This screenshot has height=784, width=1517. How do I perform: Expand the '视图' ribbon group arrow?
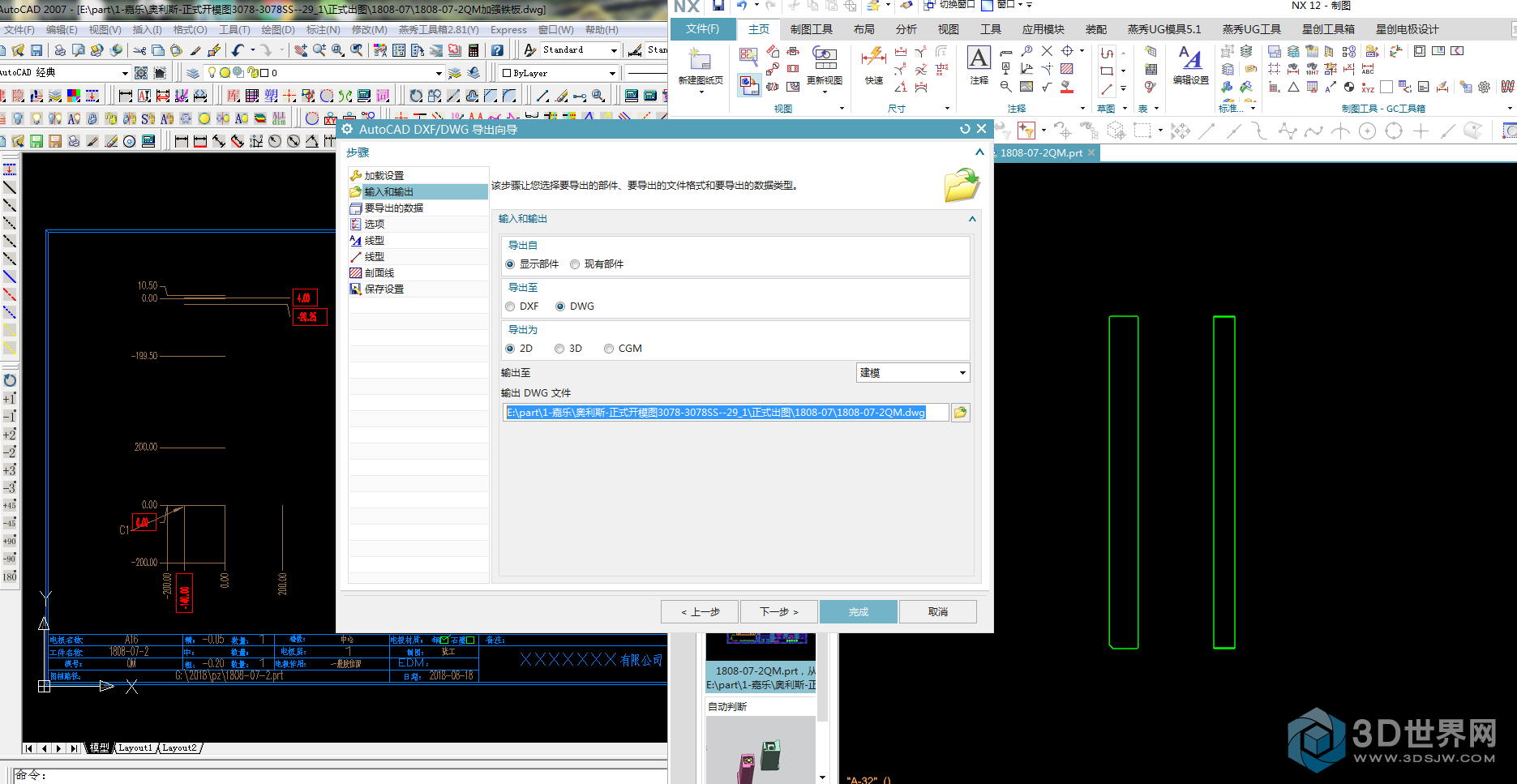(x=842, y=109)
